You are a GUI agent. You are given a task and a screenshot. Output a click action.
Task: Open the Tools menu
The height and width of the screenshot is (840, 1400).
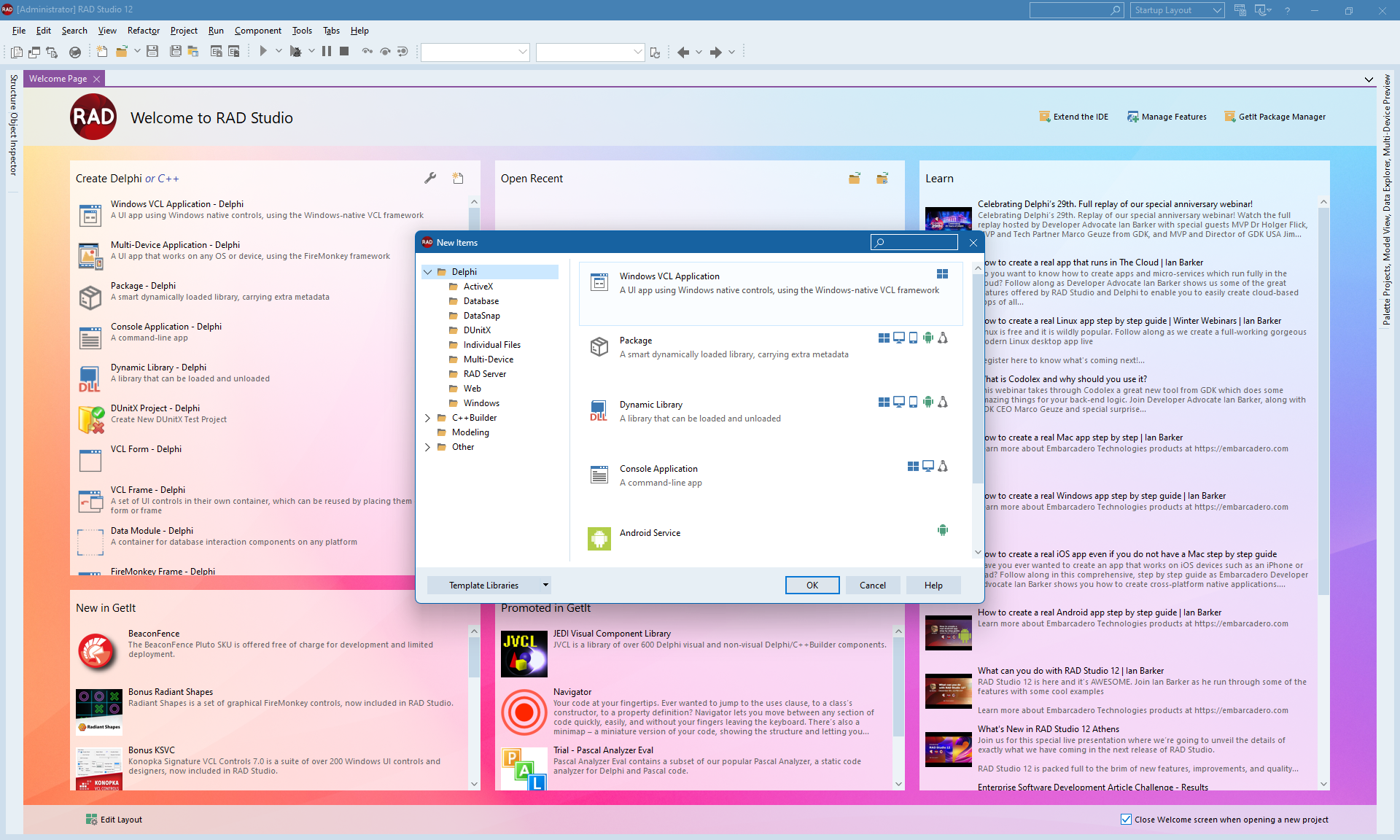tap(302, 31)
